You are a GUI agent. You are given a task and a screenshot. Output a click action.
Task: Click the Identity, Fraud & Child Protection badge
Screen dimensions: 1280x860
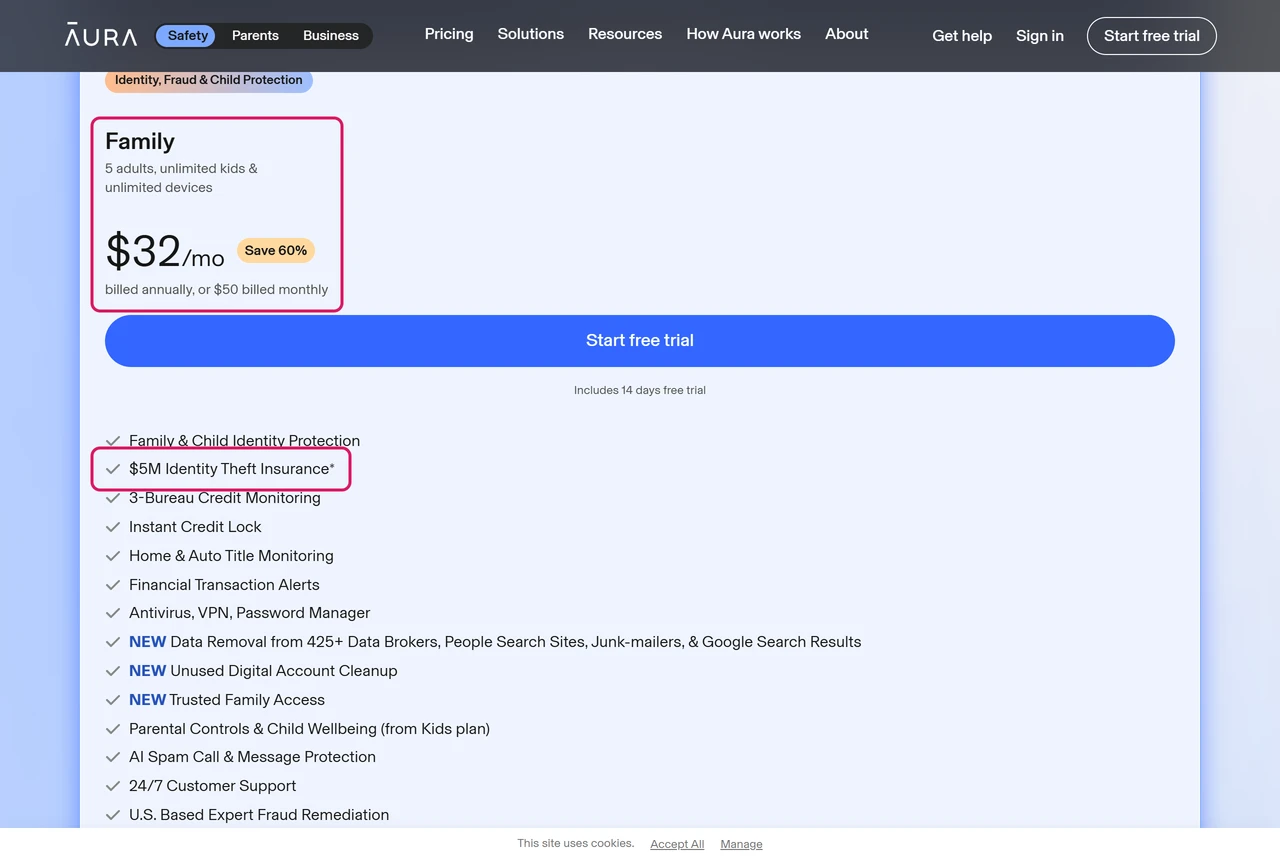pyautogui.click(x=209, y=80)
